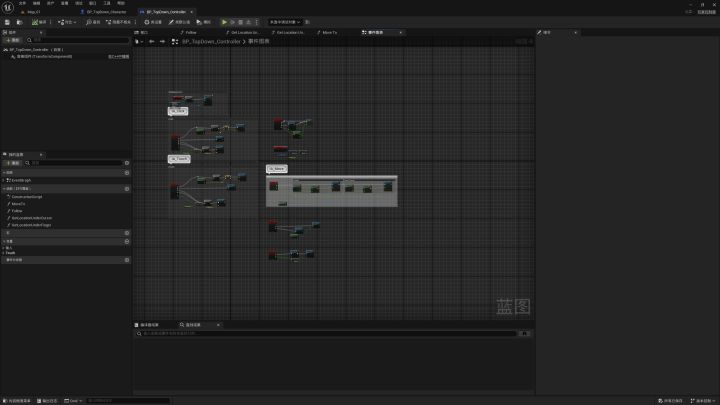This screenshot has height=405, width=720.
Task: Open play mode options menu
Action: click(257, 22)
